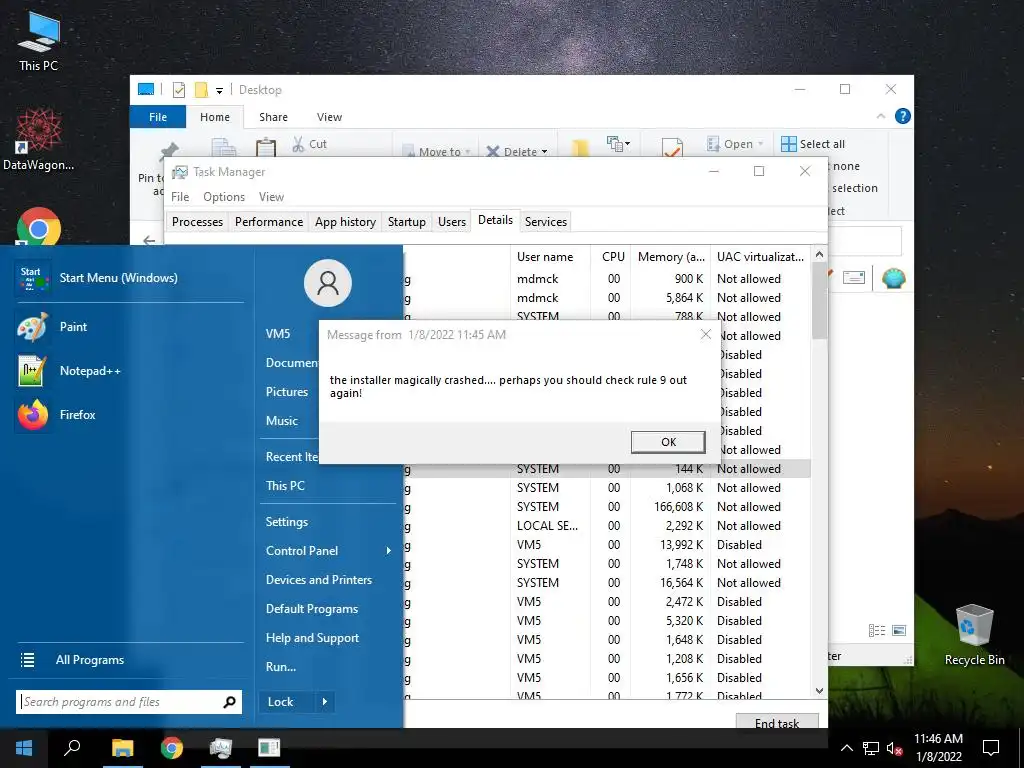Switch to Share tab in Explorer
1024x768 pixels.
click(273, 117)
